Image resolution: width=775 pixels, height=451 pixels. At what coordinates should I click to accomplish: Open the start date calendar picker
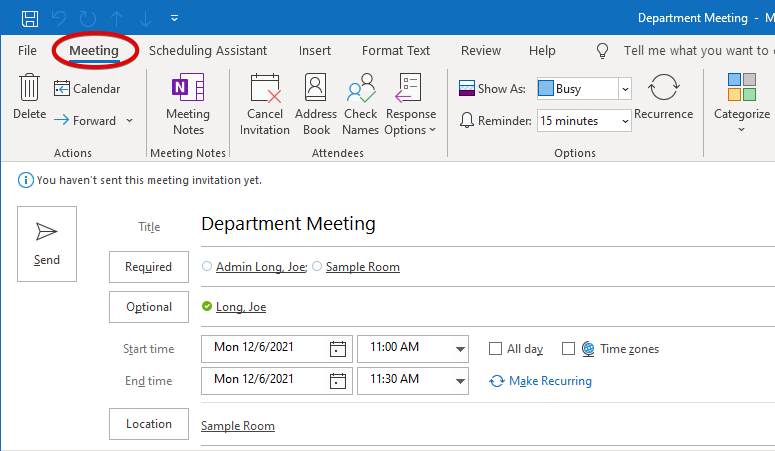tap(338, 349)
